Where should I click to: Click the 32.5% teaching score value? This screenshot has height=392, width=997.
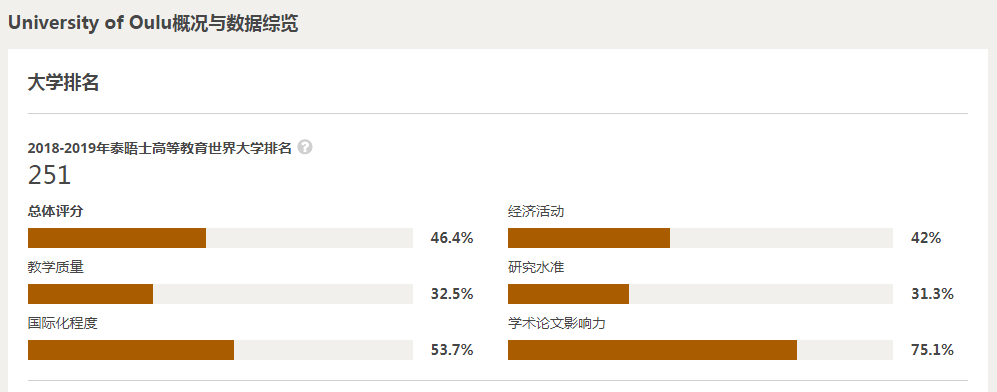coord(452,294)
